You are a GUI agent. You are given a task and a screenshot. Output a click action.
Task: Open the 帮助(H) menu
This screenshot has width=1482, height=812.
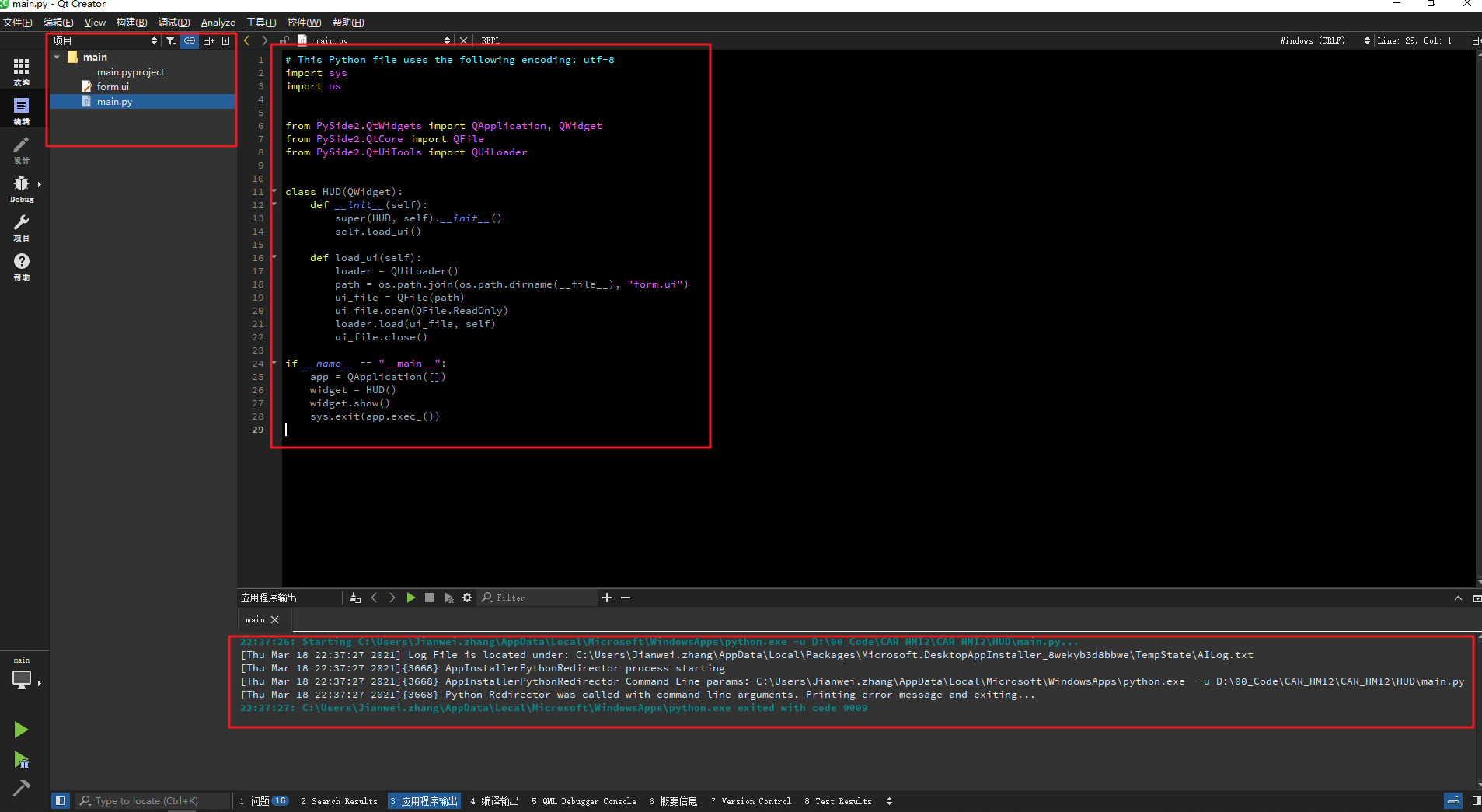[x=348, y=23]
